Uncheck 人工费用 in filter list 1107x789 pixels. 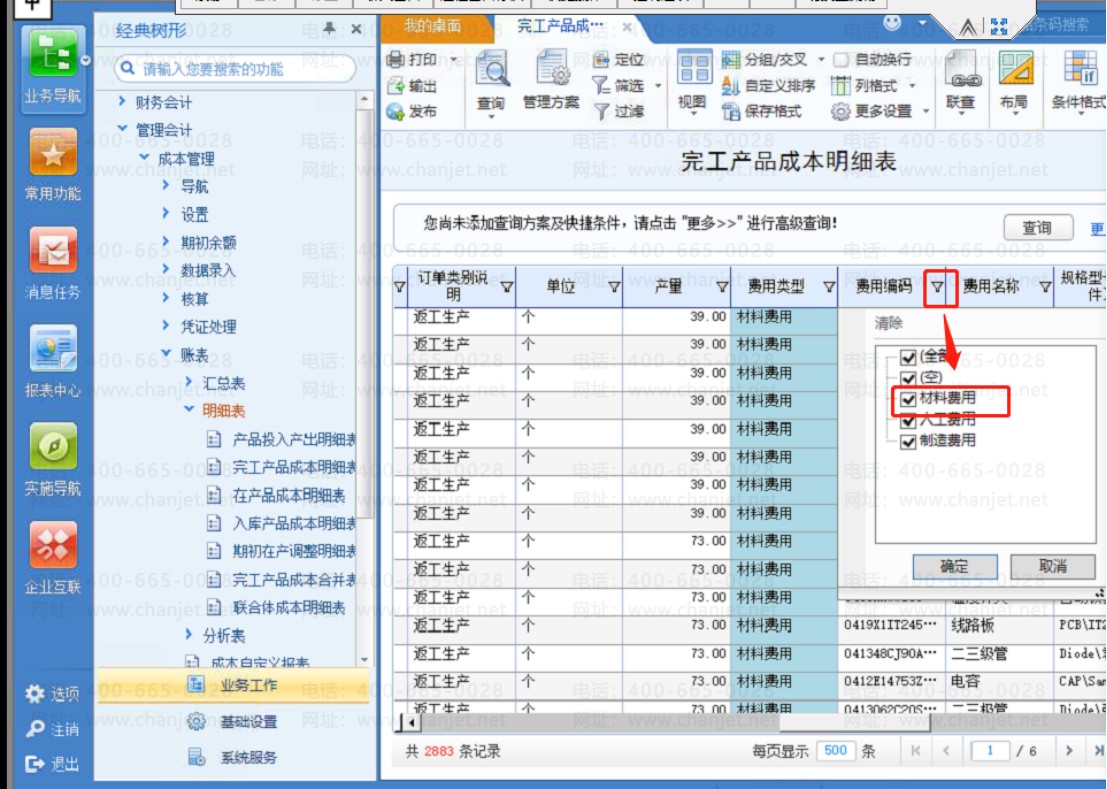[x=909, y=421]
